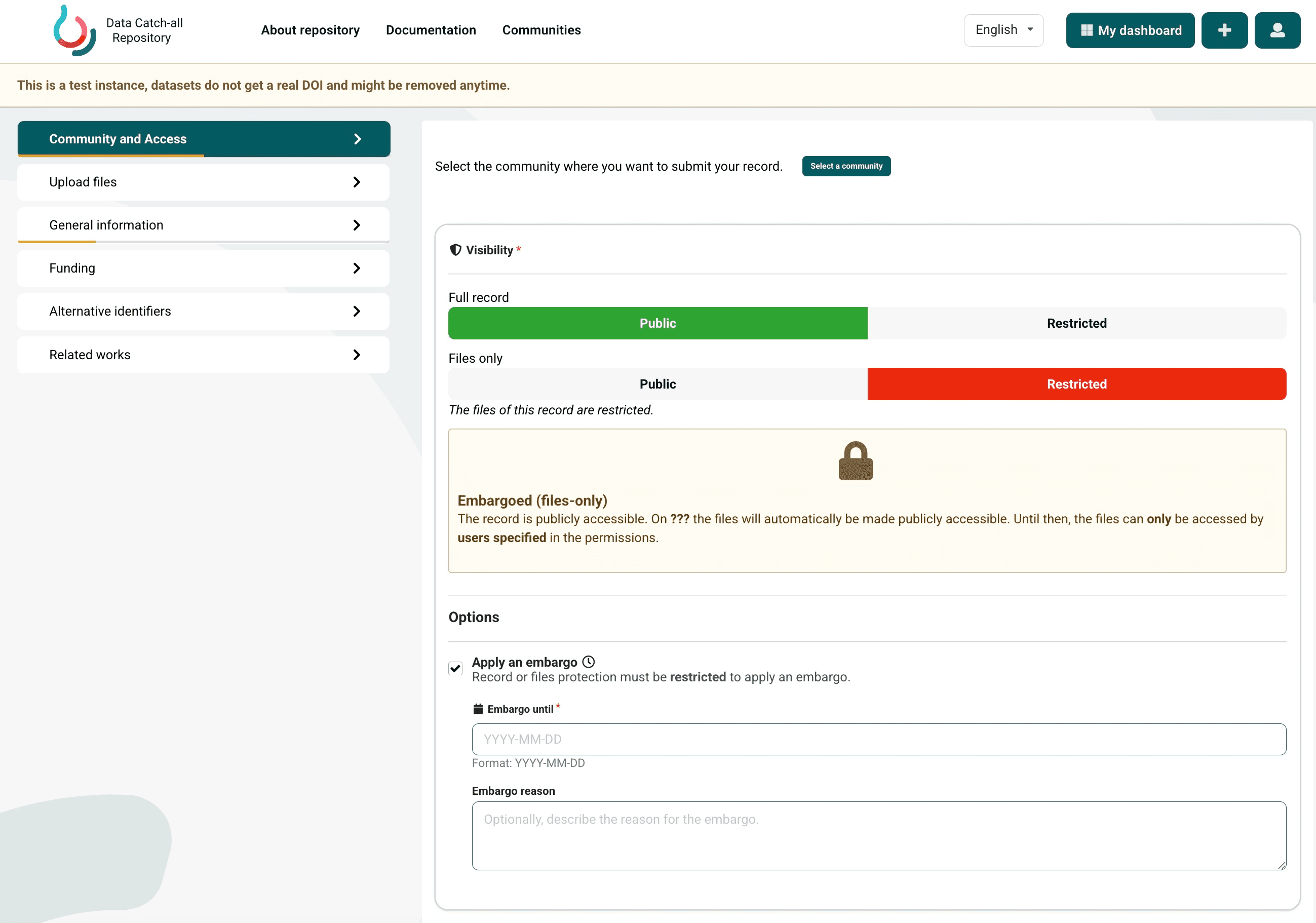Uncheck the Apply an embargo checkbox
Image resolution: width=1316 pixels, height=923 pixels.
point(456,669)
